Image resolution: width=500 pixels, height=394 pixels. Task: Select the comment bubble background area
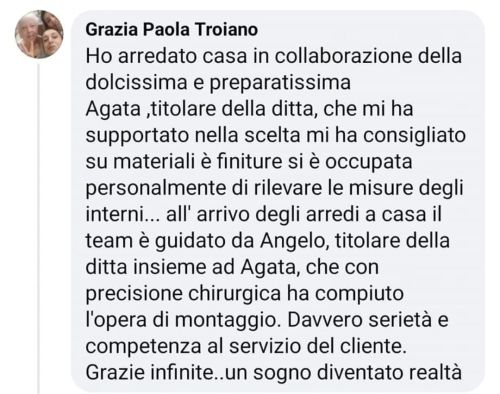click(278, 201)
